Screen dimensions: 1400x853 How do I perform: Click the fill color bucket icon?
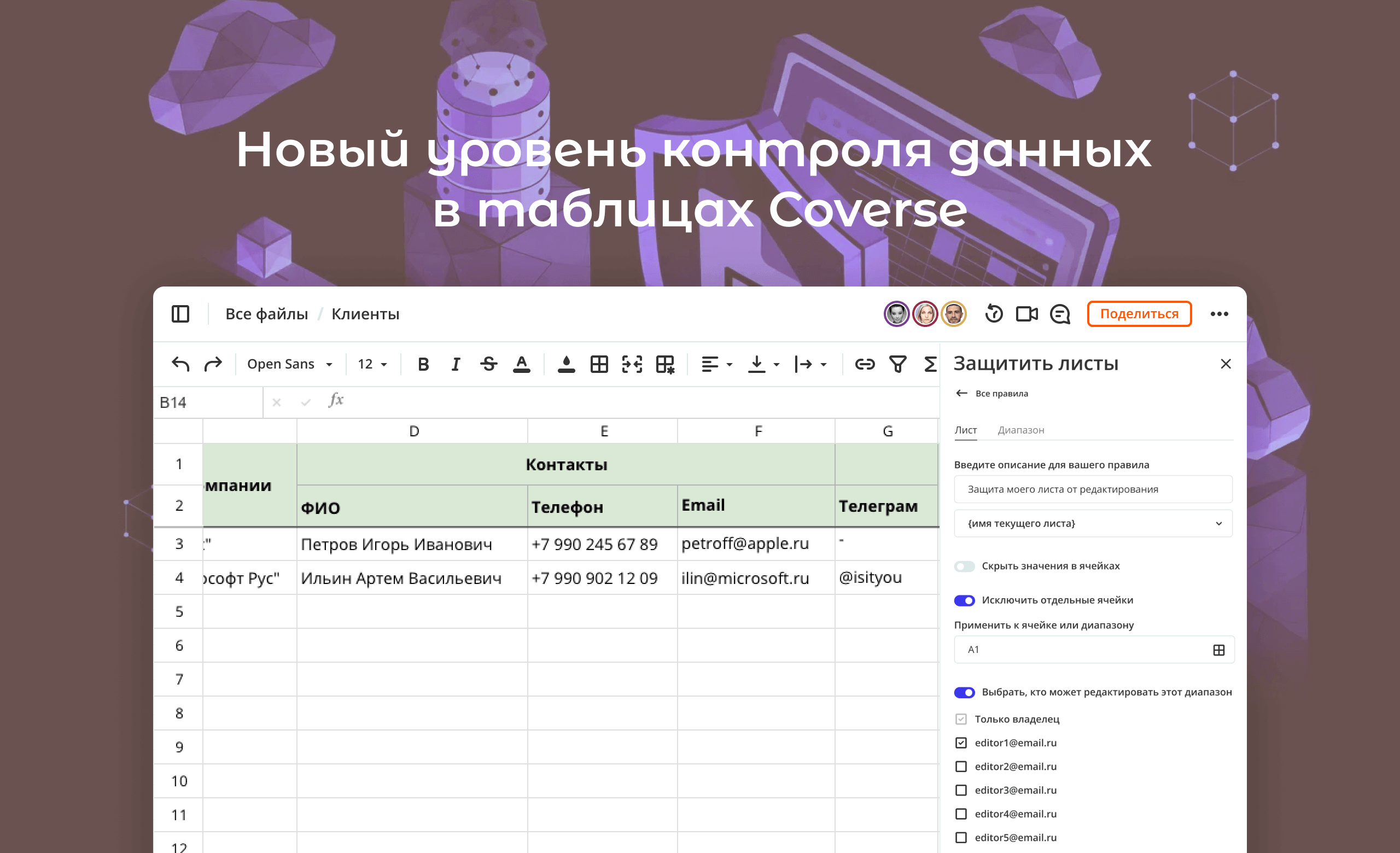(566, 364)
